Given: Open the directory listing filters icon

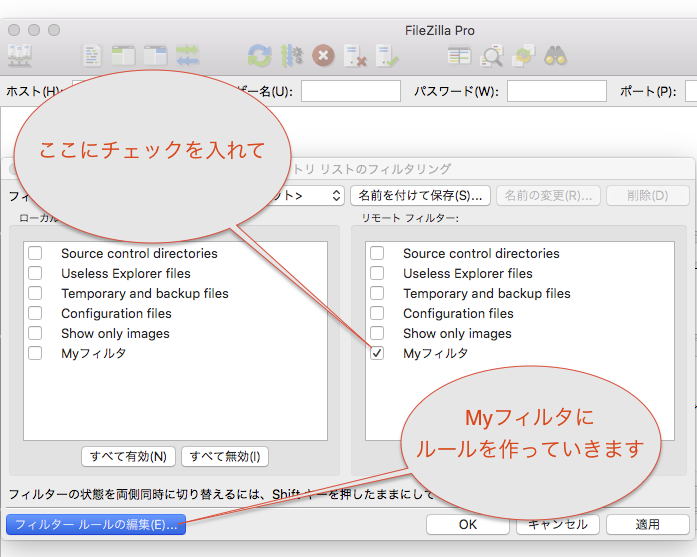Looking at the screenshot, I should (x=460, y=56).
